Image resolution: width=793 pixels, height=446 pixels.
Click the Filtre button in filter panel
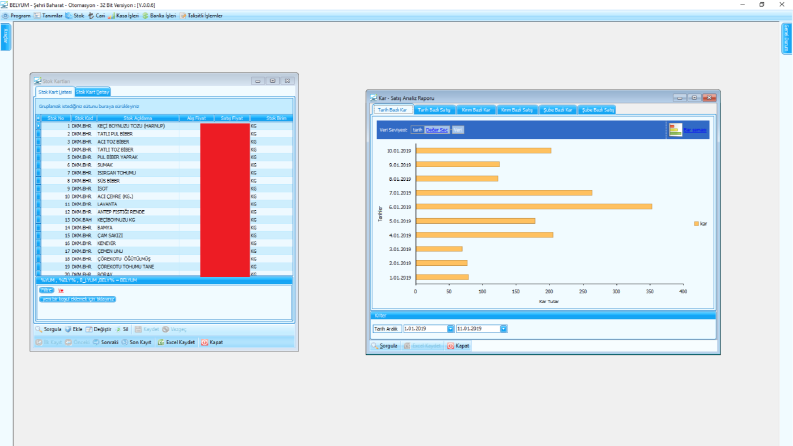click(x=47, y=290)
